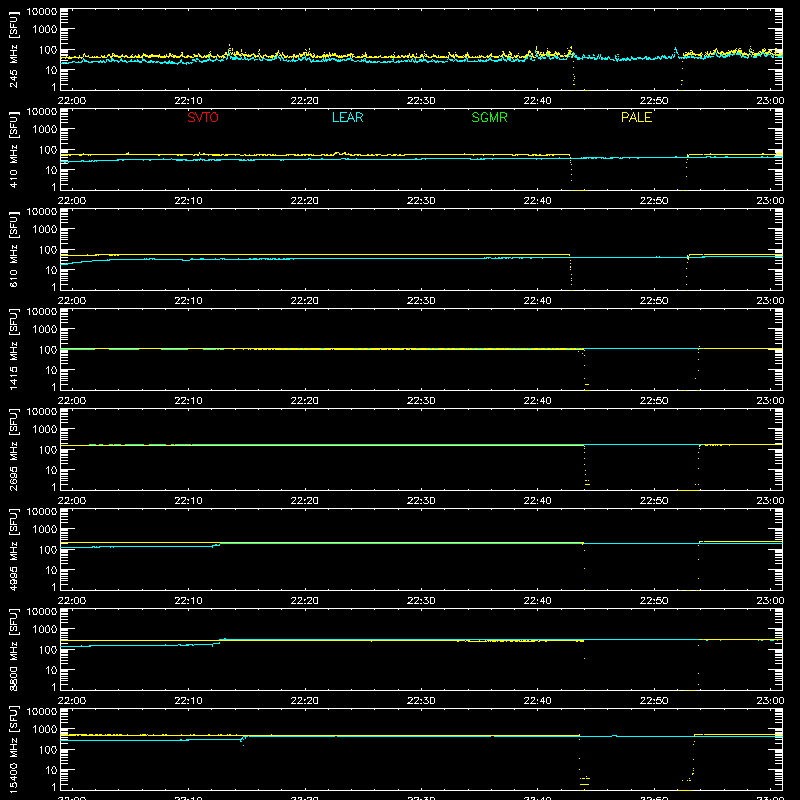This screenshot has width=800, height=800.
Task: Click 22:10 label under the 610 MHz plot
Action: (188, 301)
